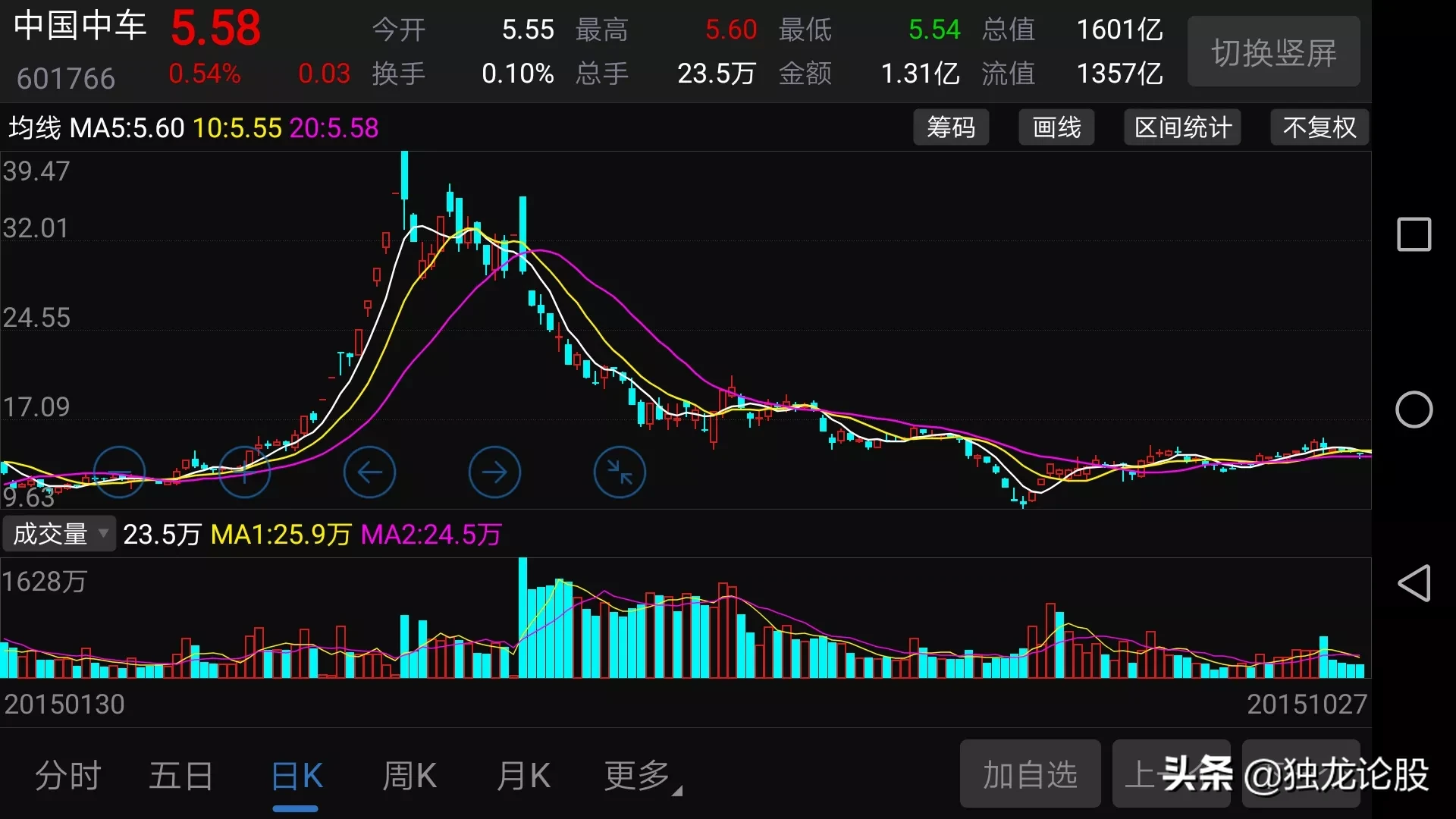The image size is (1456, 819).
Task: Switch to the 周K tab
Action: coord(409,776)
